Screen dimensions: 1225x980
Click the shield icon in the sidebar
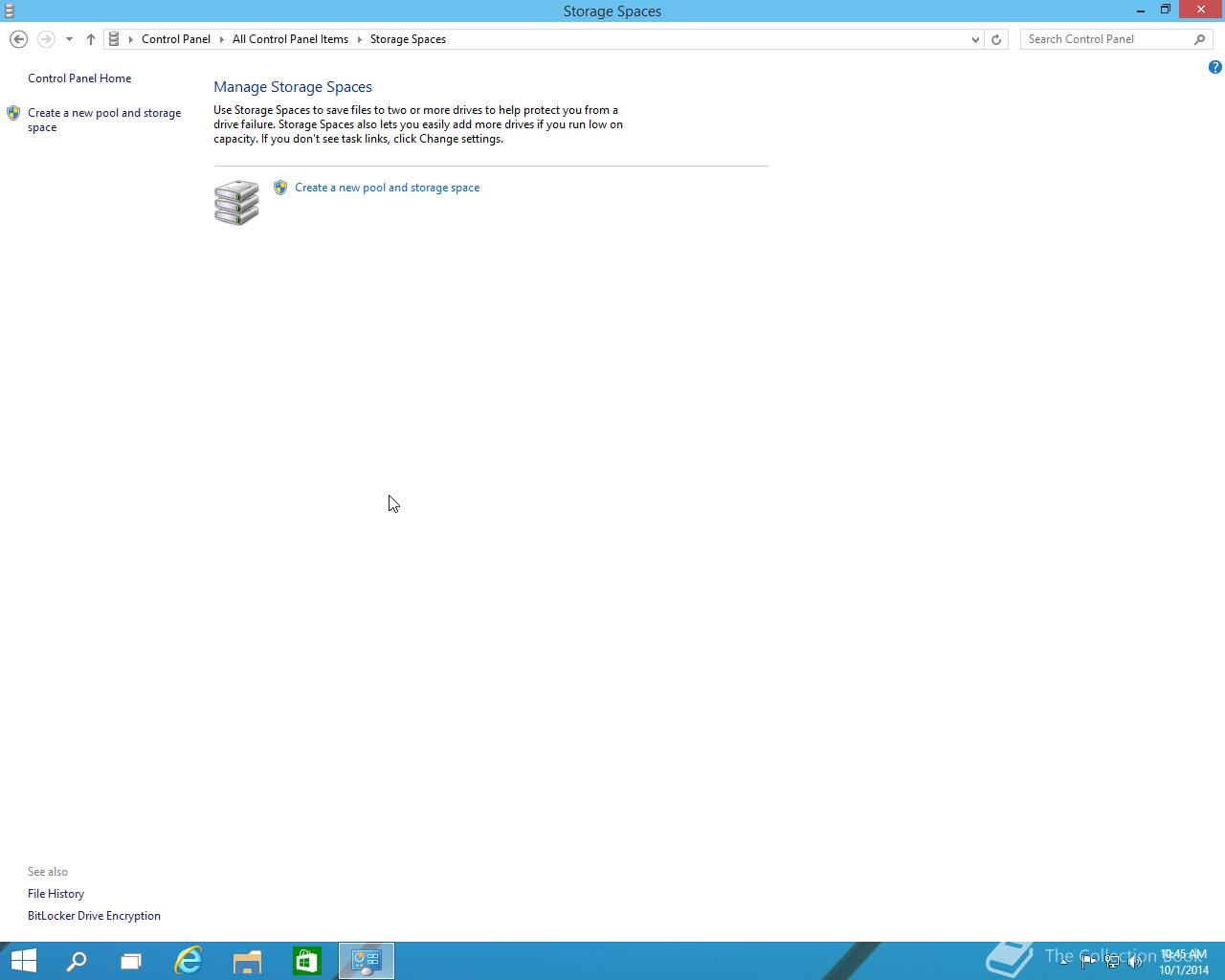point(13,113)
